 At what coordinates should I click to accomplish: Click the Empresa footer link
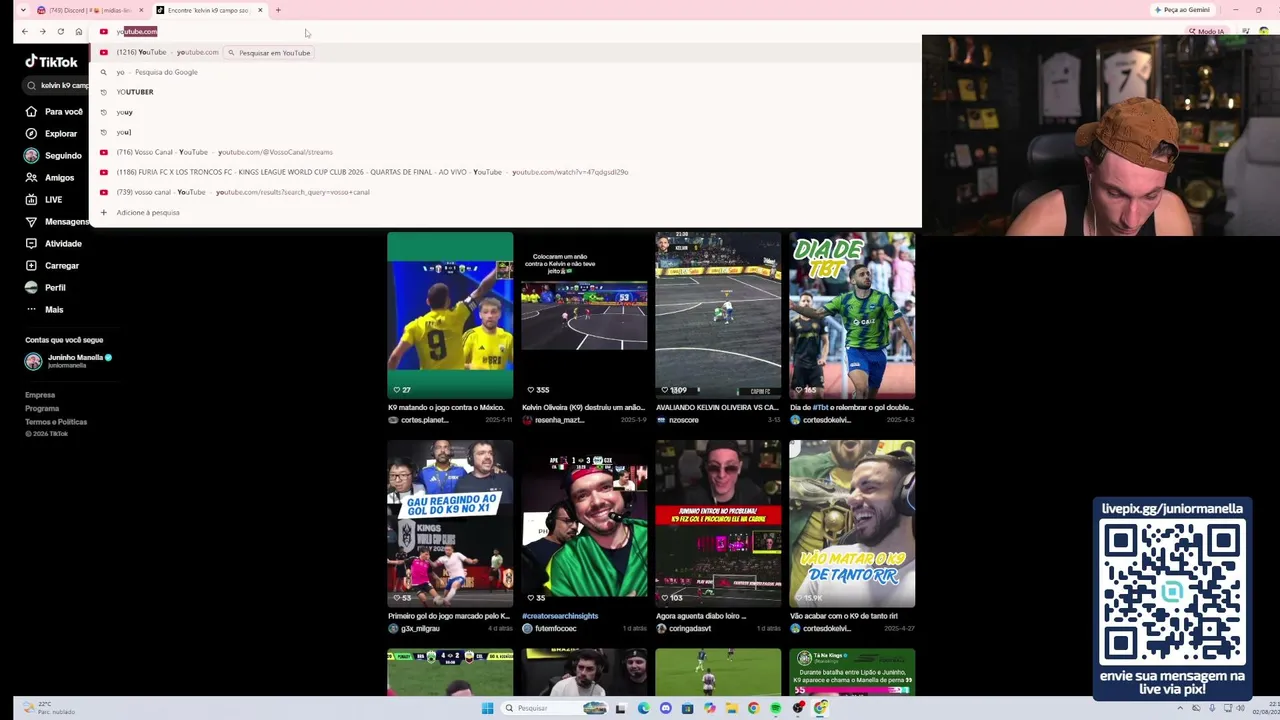tap(40, 395)
